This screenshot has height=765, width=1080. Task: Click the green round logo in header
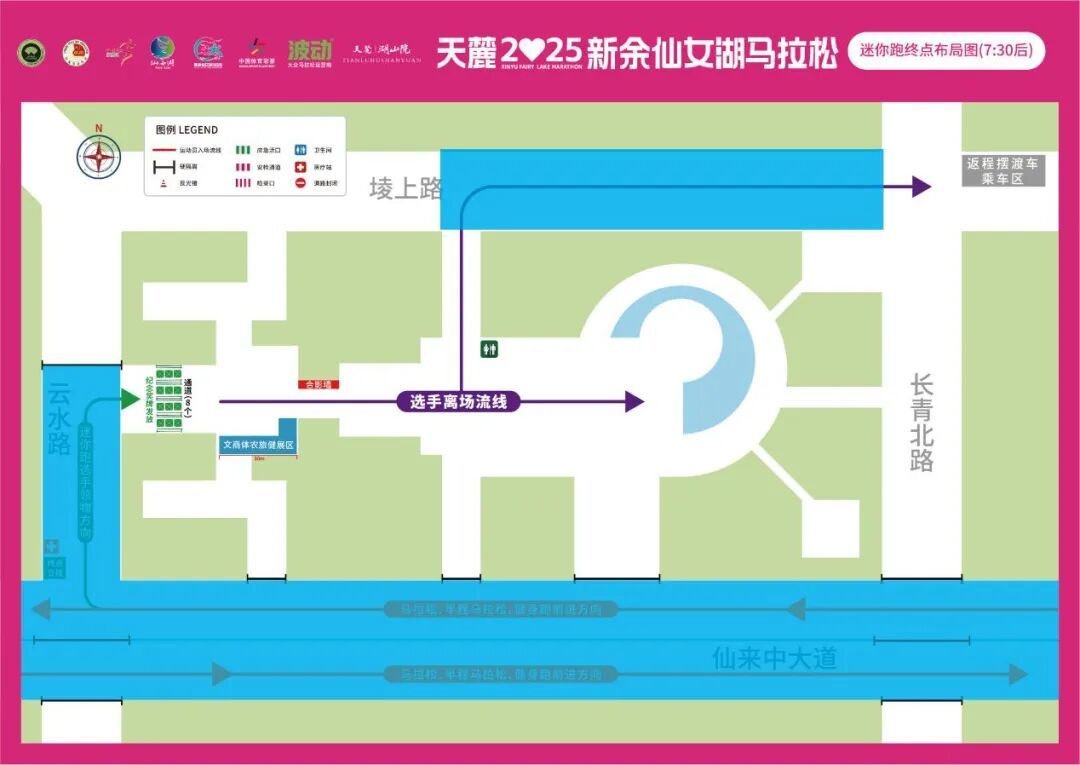click(x=31, y=53)
